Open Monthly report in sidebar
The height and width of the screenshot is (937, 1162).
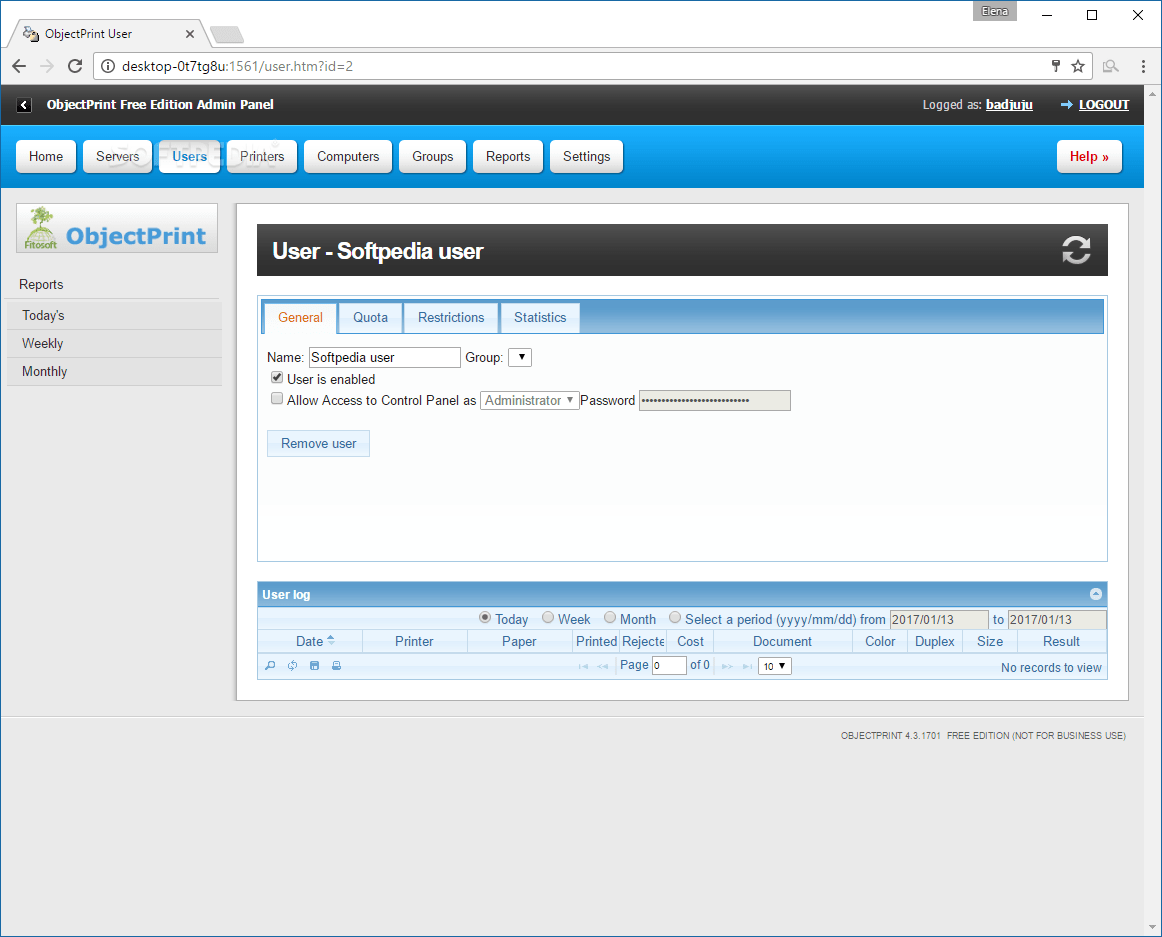(114, 371)
